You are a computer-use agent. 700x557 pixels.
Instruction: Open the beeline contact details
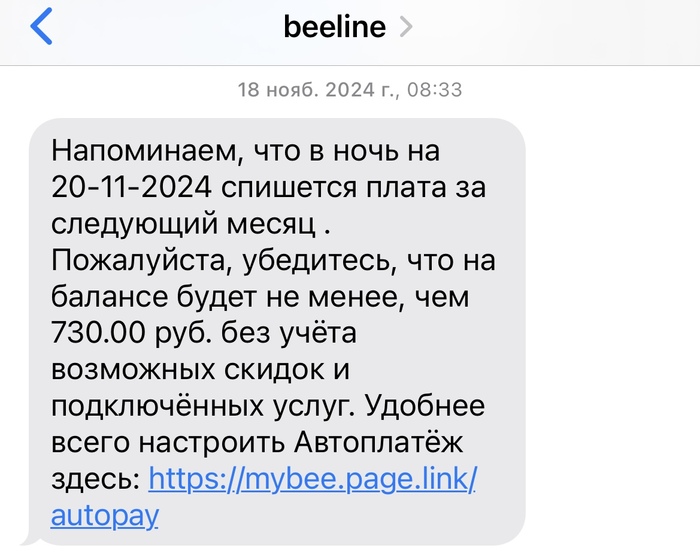334,27
